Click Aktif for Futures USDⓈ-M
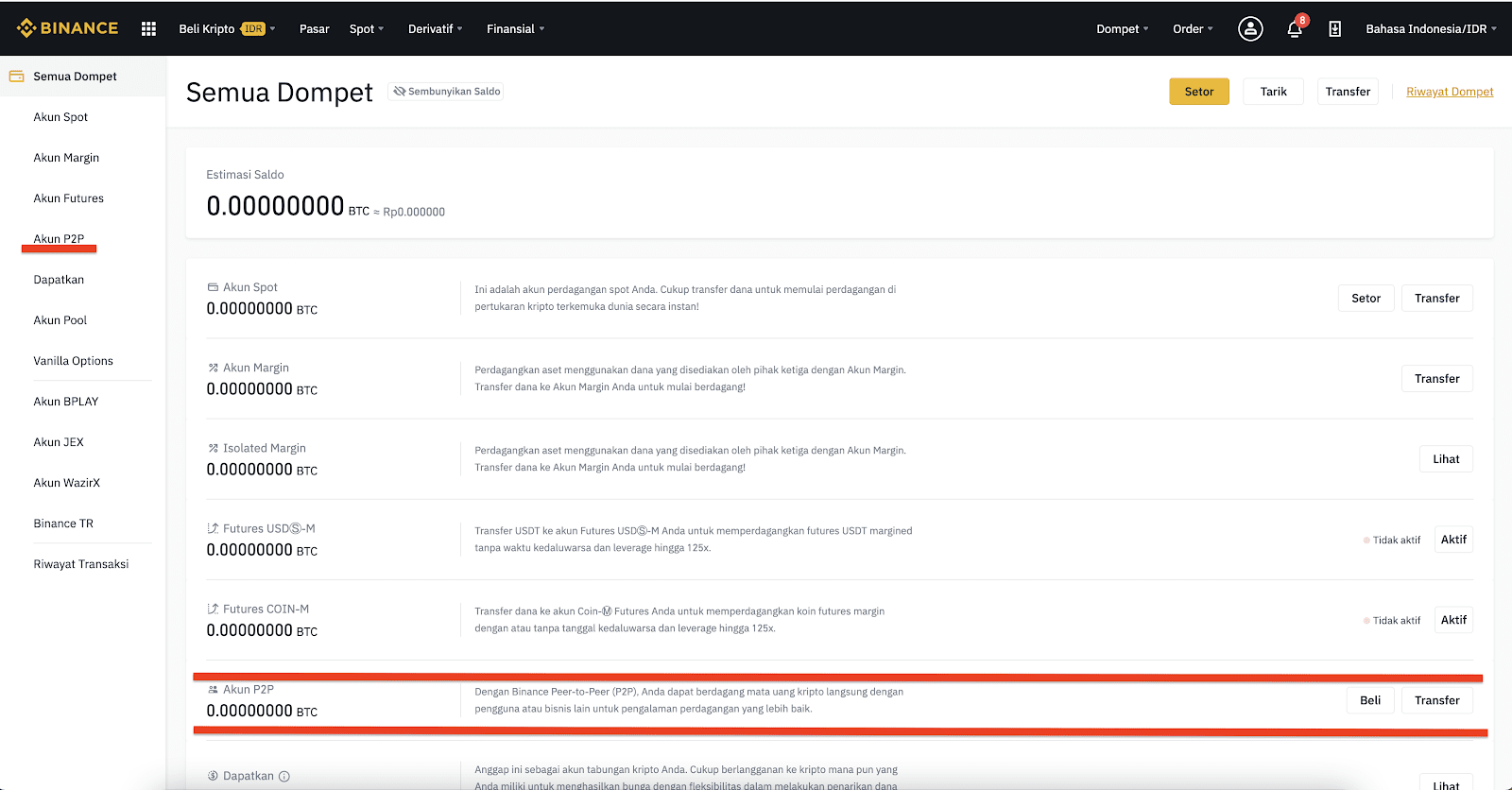This screenshot has width=1512, height=790. (x=1453, y=540)
